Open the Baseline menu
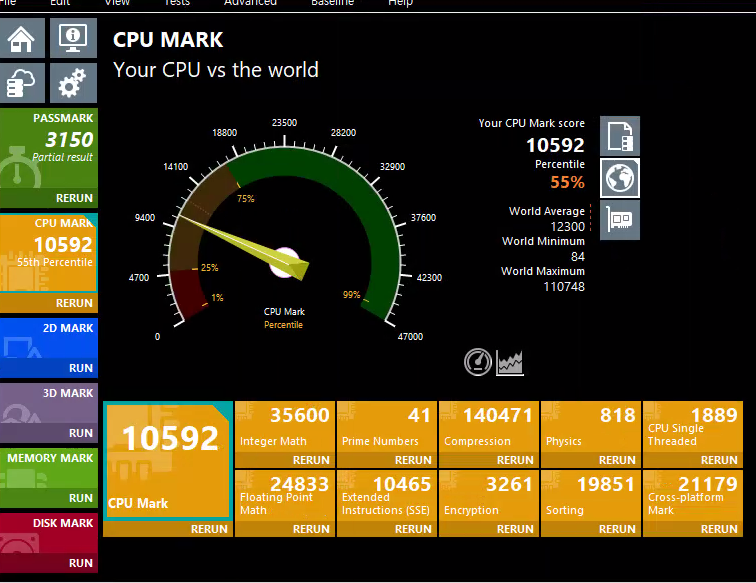This screenshot has width=756, height=583. 332,2
